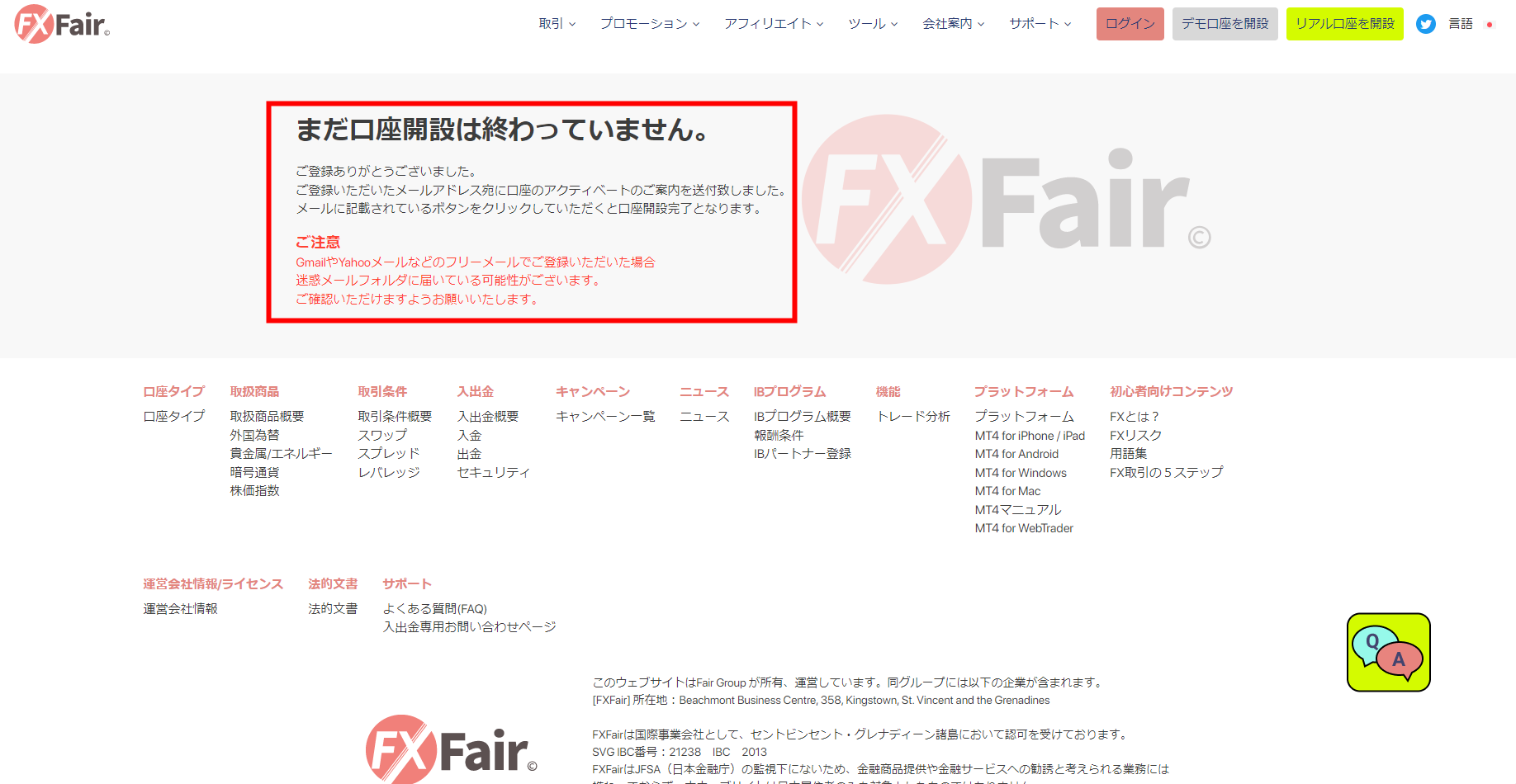Open the よくある質問(FAQ) link
This screenshot has width=1516, height=784.
435,609
